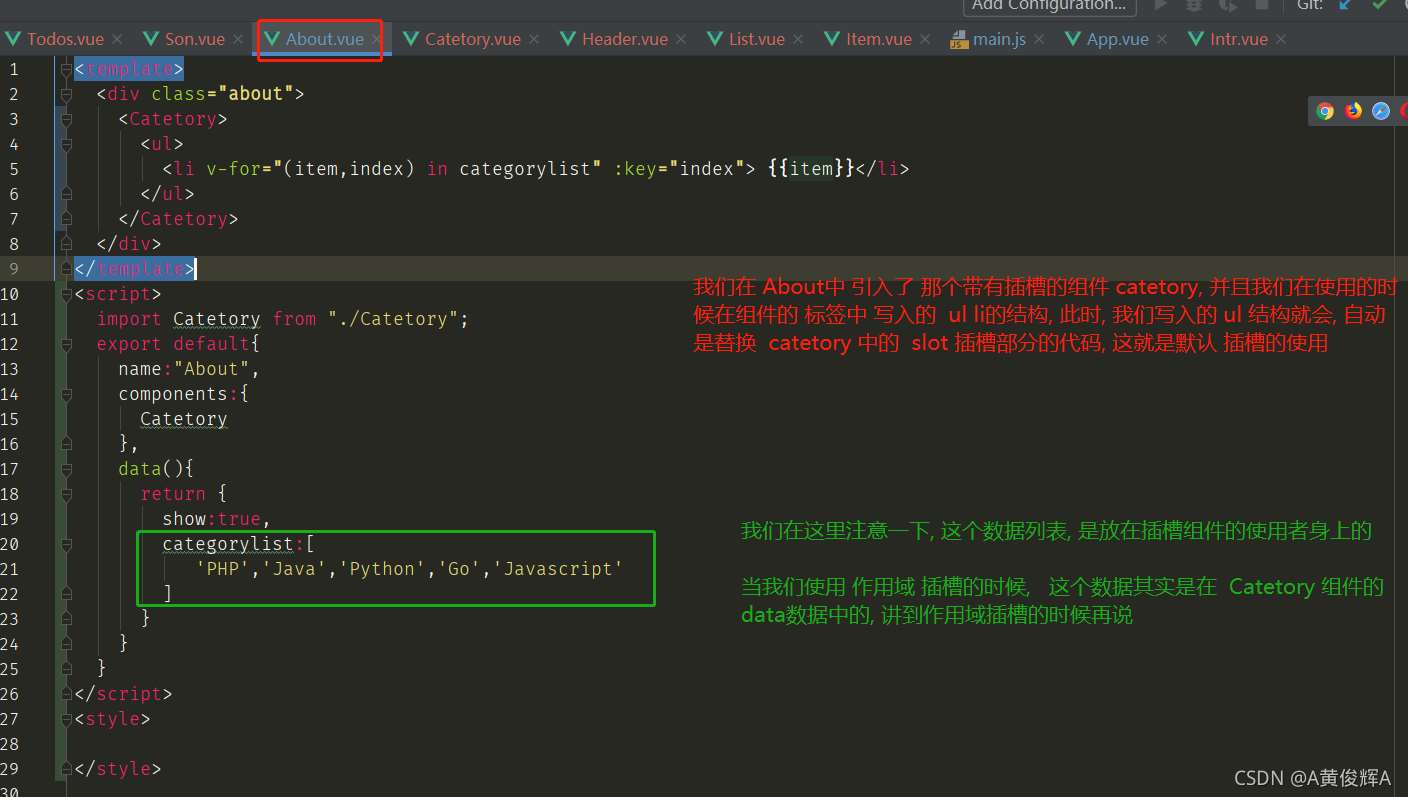Close the List.vue editor tab
This screenshot has height=797, width=1408.
click(x=798, y=39)
